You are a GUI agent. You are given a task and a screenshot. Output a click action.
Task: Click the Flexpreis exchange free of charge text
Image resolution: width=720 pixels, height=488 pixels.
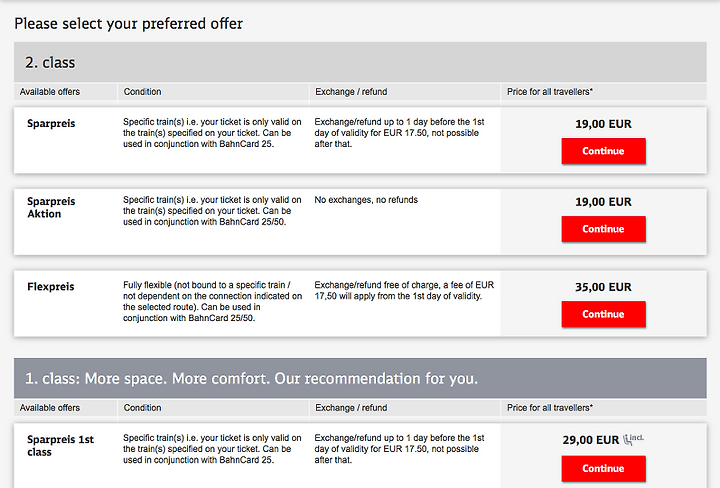pos(404,290)
